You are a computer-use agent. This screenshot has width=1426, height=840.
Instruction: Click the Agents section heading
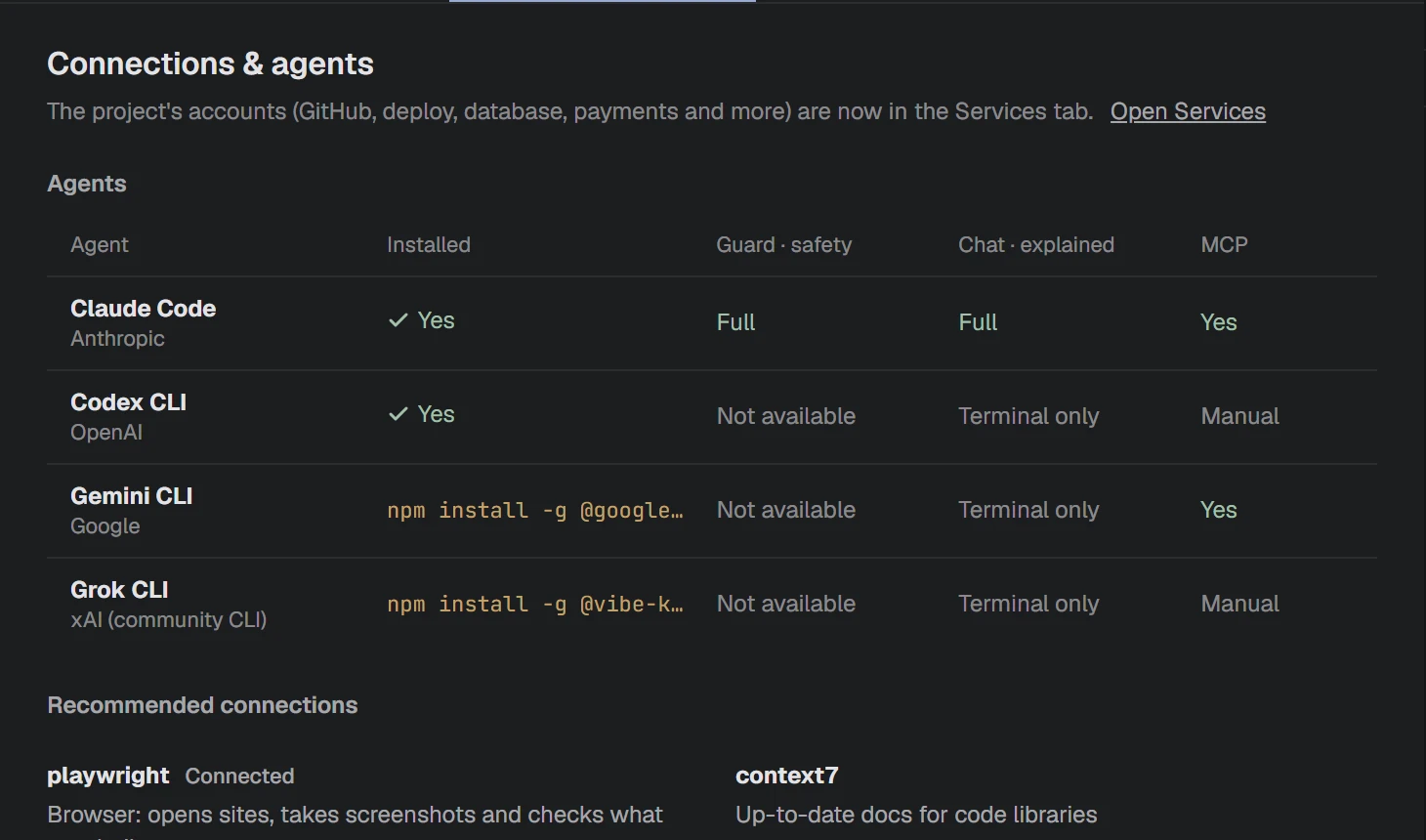tap(87, 184)
